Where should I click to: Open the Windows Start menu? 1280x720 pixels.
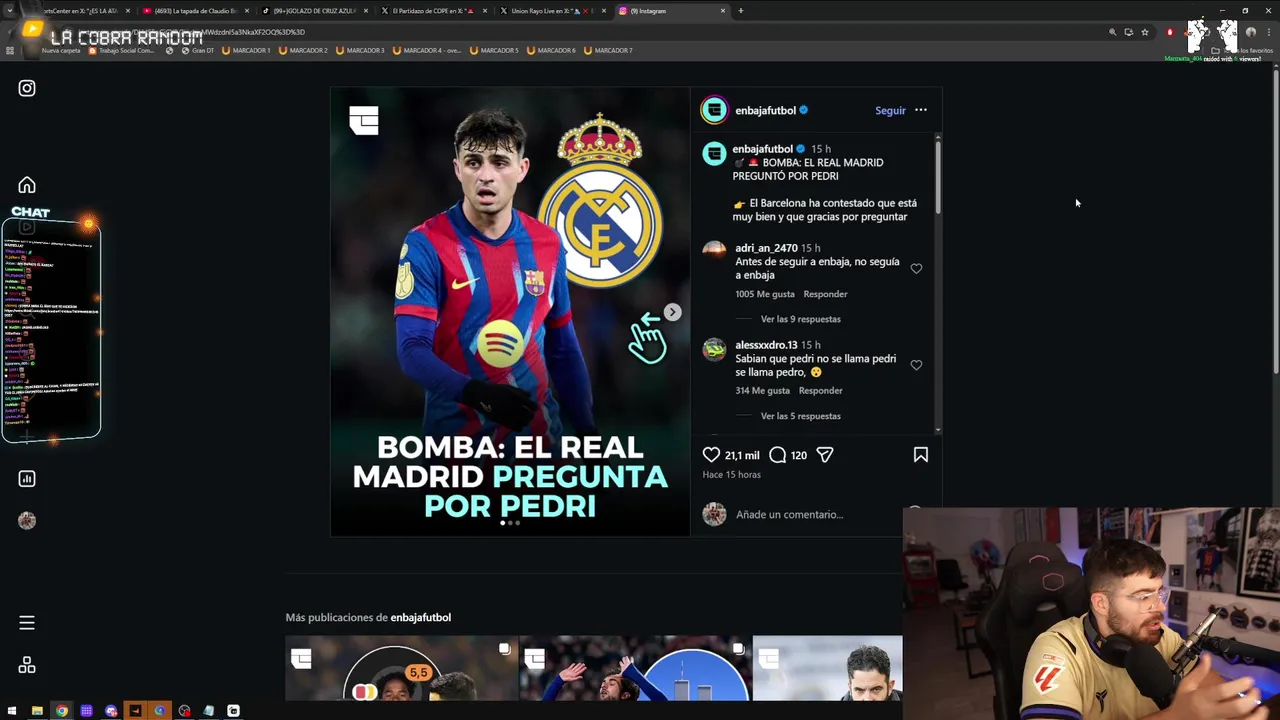pos(12,711)
